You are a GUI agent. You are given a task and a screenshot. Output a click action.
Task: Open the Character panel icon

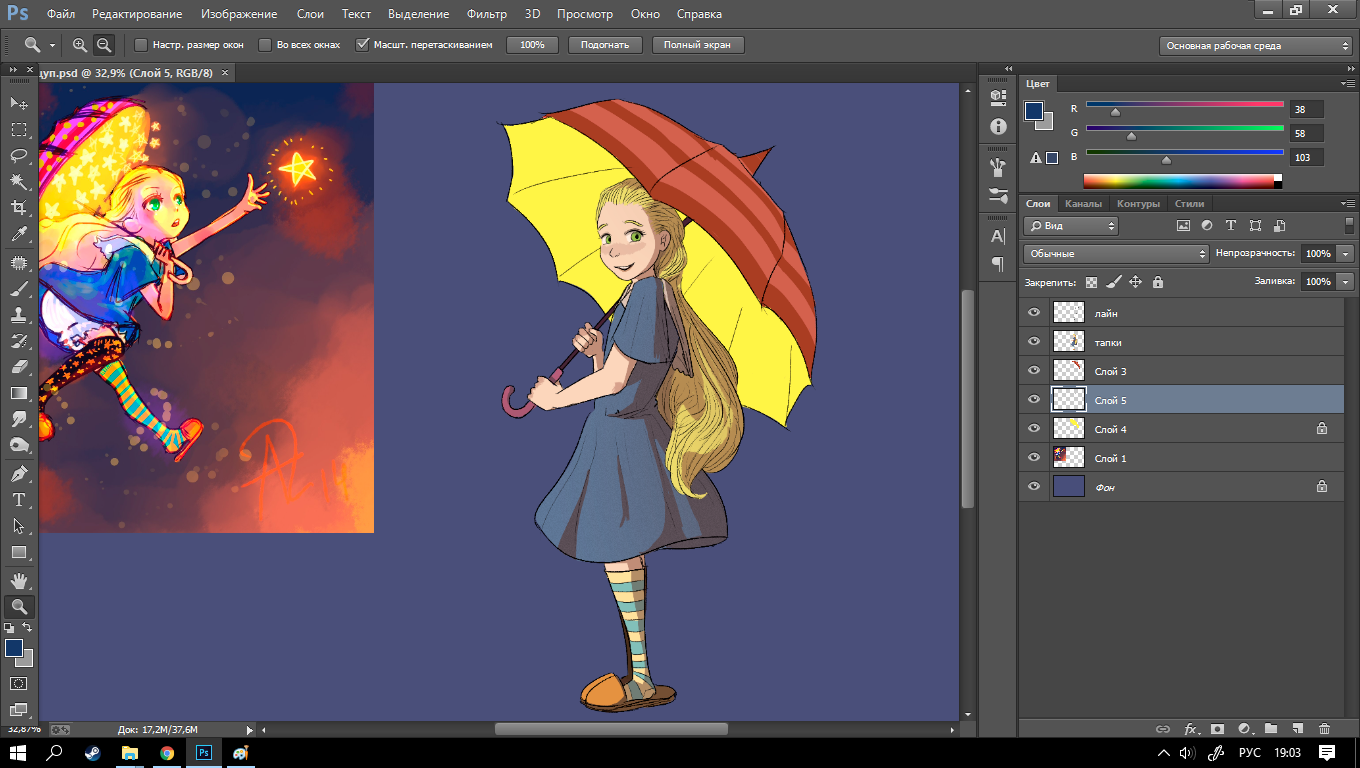click(x=998, y=237)
